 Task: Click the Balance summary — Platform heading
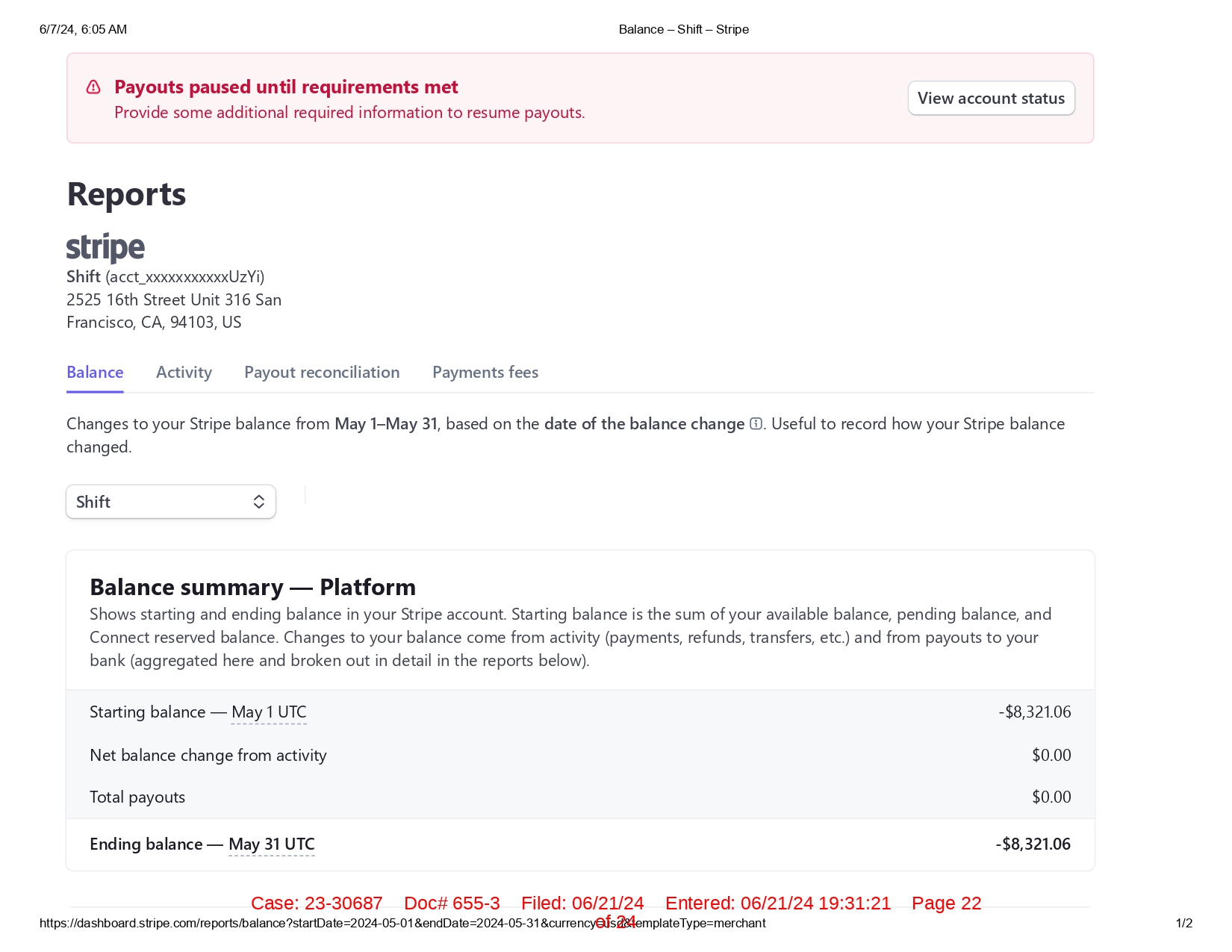(x=252, y=588)
